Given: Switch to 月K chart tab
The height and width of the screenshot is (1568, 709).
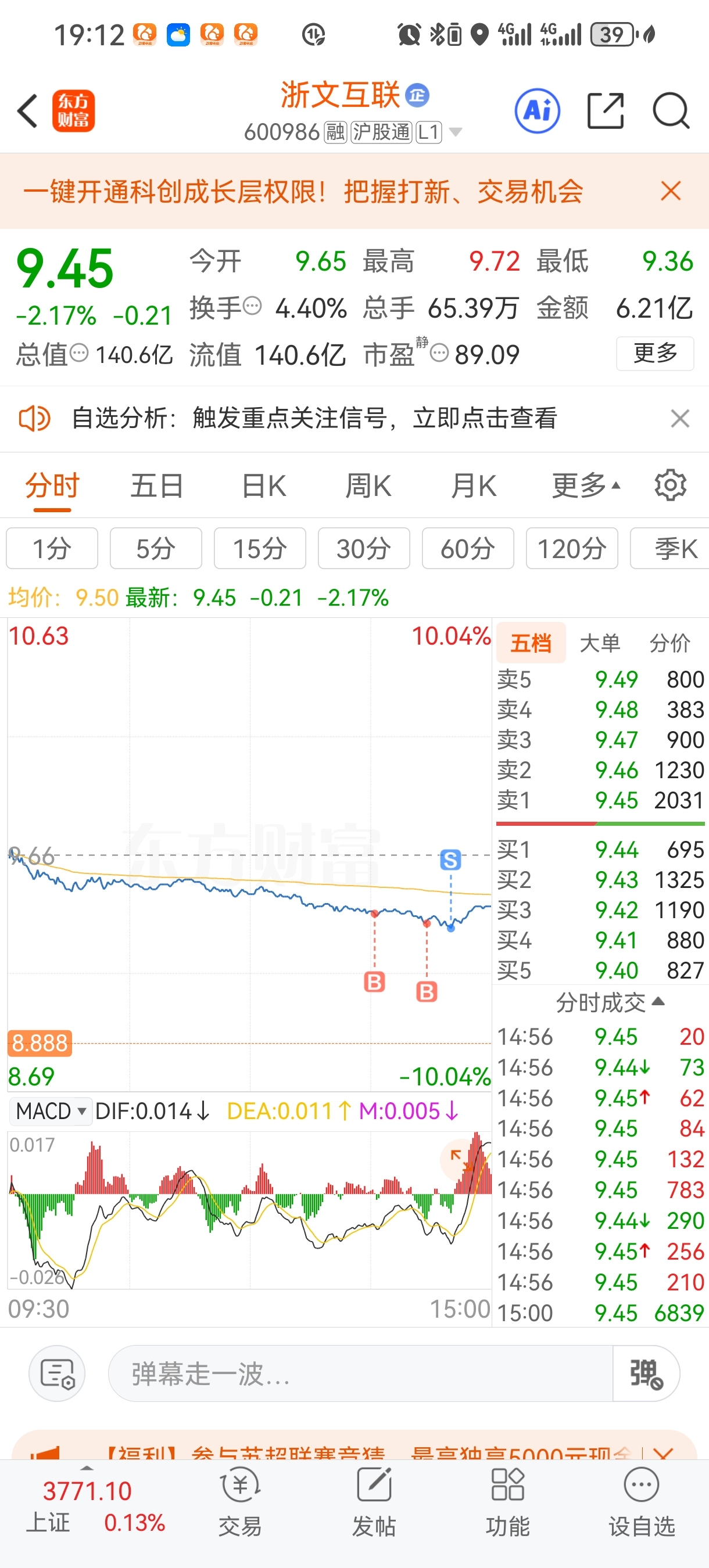Looking at the screenshot, I should [474, 486].
